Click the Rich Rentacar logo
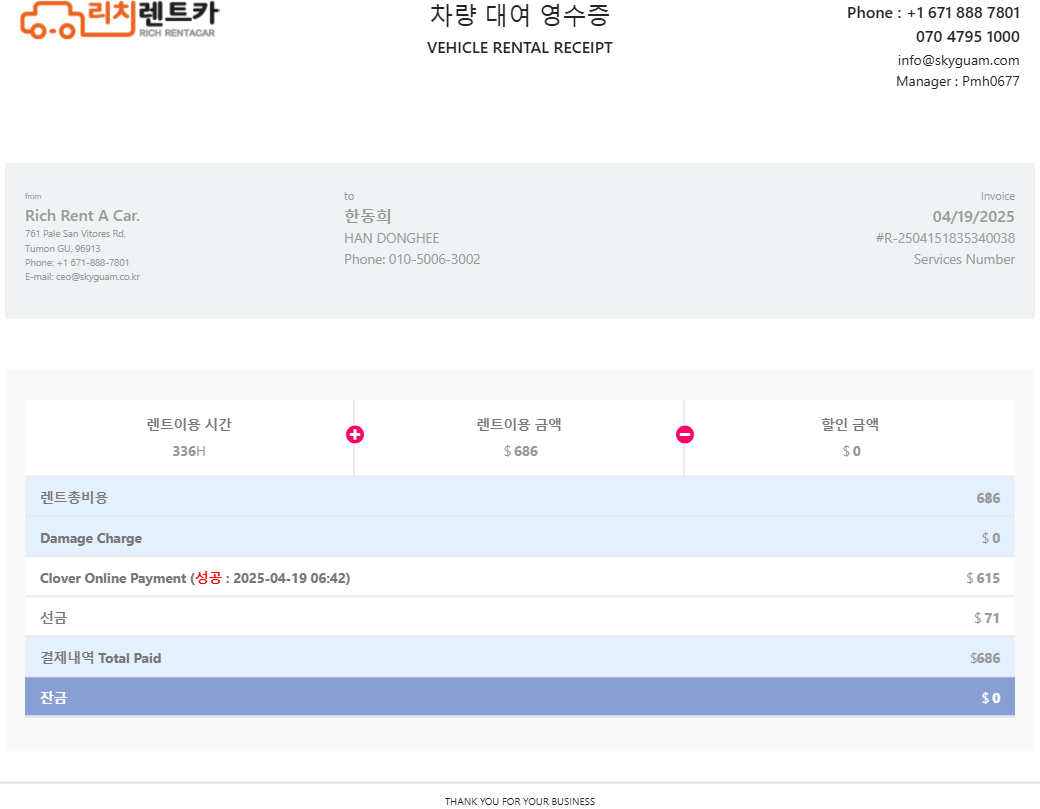 119,19
